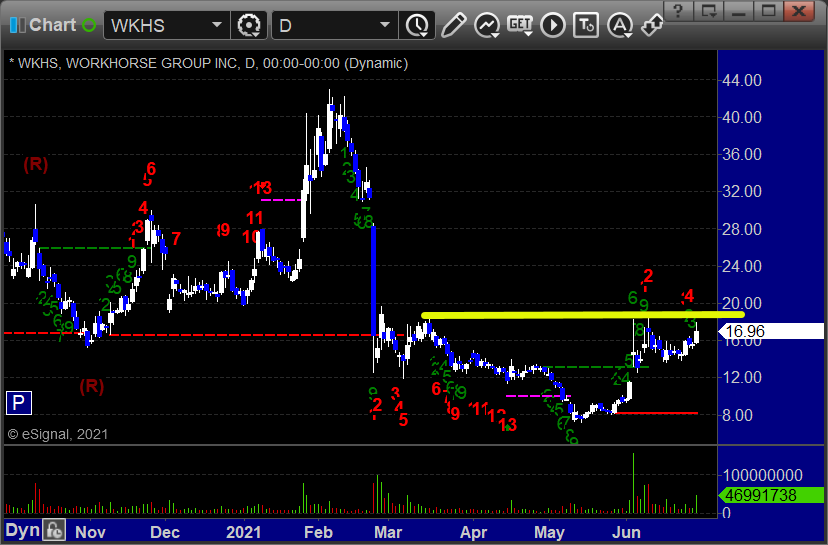Click the 8.00 price axis label
828x545 pixels.
(x=737, y=415)
